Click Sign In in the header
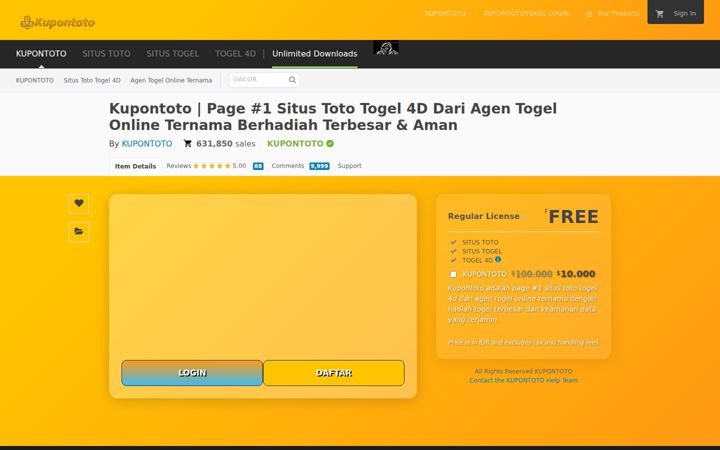 pyautogui.click(x=685, y=14)
